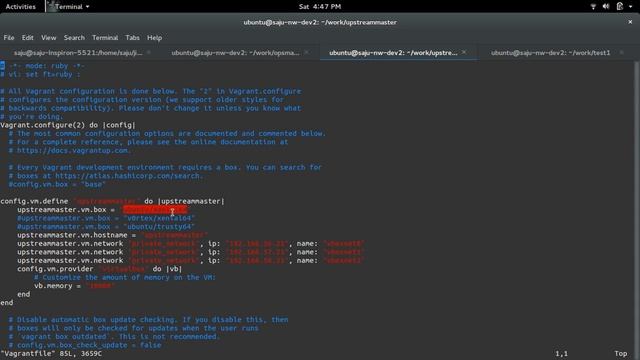Screen dimensions: 640x360
Task: Click the 'Vagrant.configure(2) do |config|' line
Action: click(x=68, y=125)
